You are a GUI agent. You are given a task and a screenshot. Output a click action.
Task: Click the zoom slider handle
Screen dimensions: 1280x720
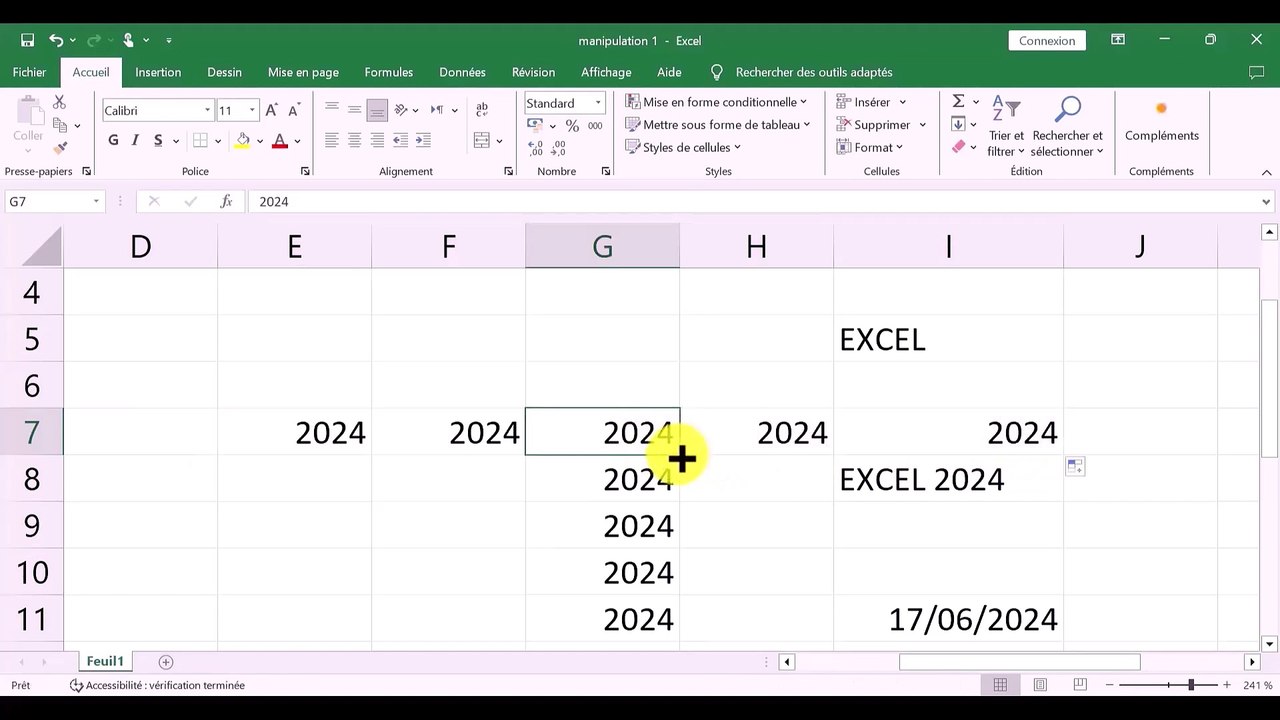1190,685
